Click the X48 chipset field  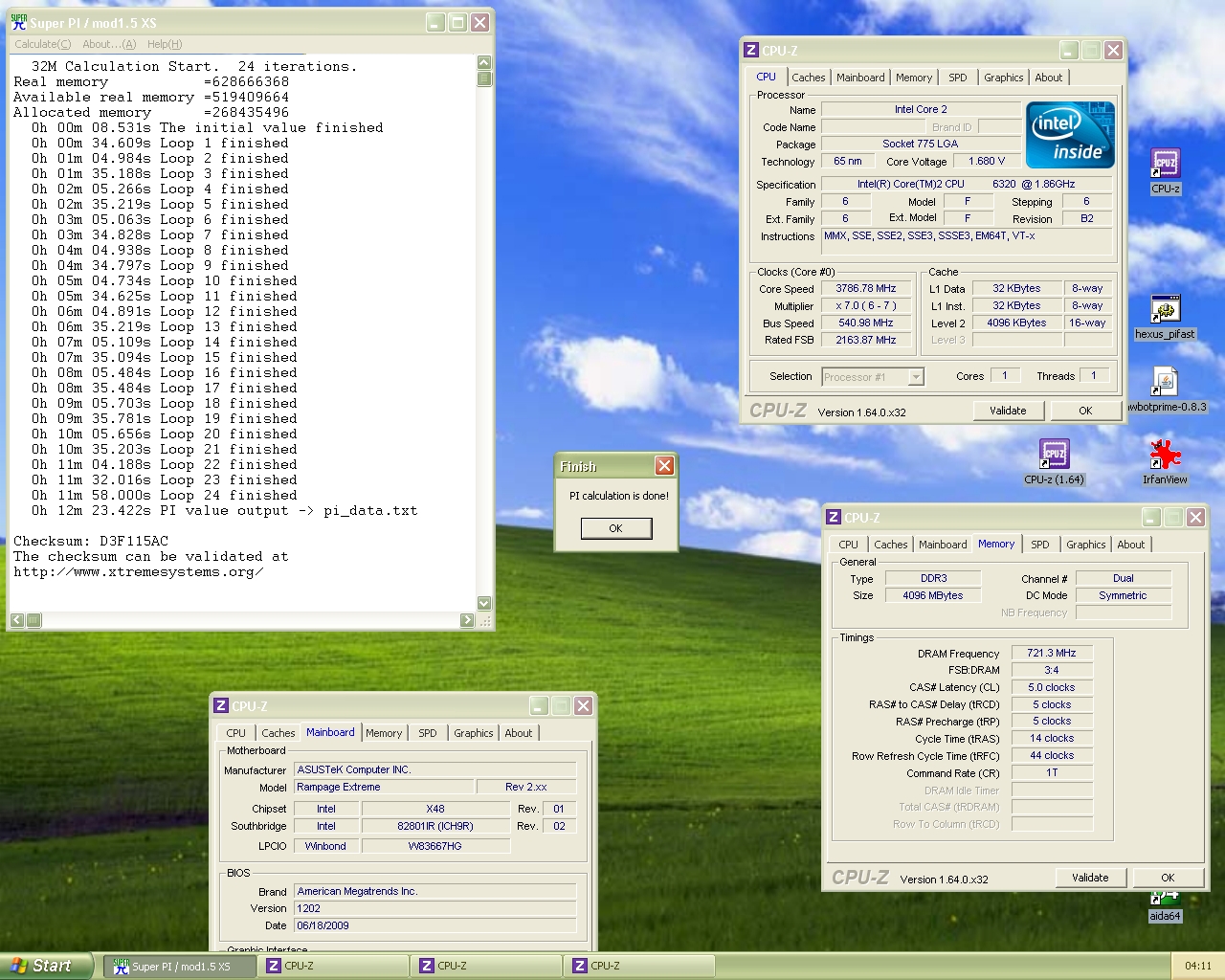(x=435, y=810)
